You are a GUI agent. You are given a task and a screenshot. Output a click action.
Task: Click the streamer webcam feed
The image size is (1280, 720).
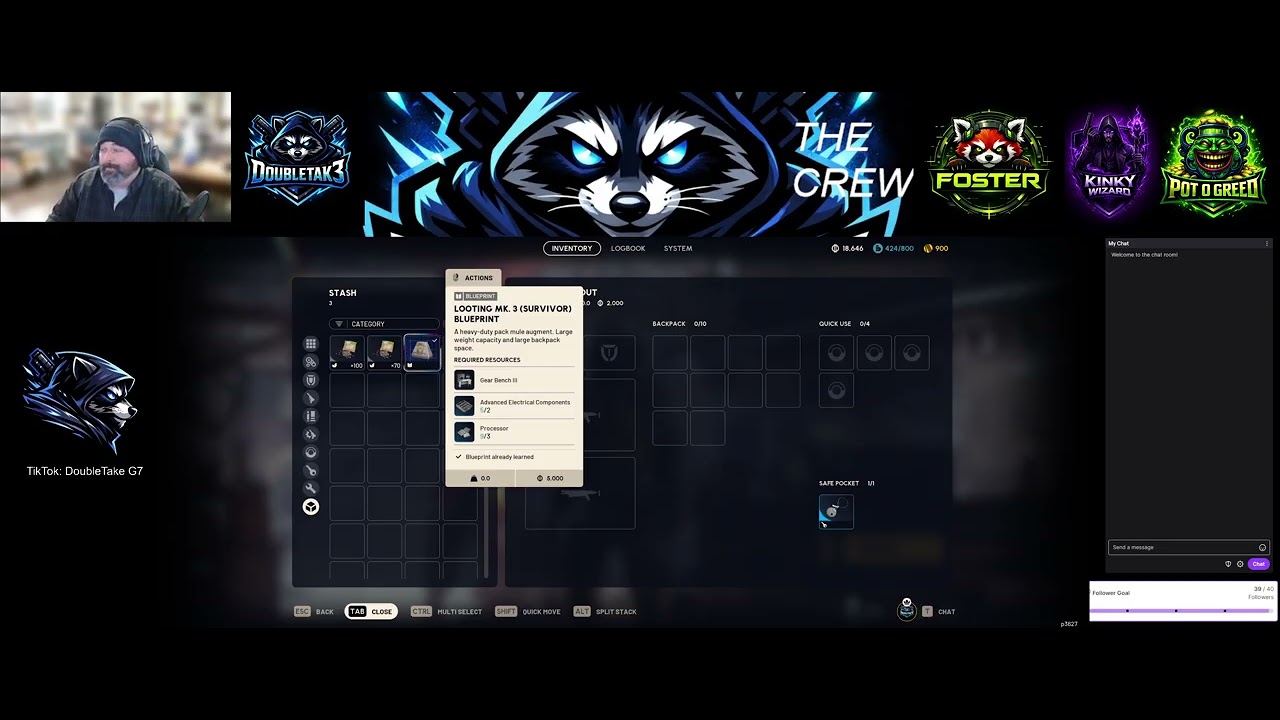(x=115, y=157)
